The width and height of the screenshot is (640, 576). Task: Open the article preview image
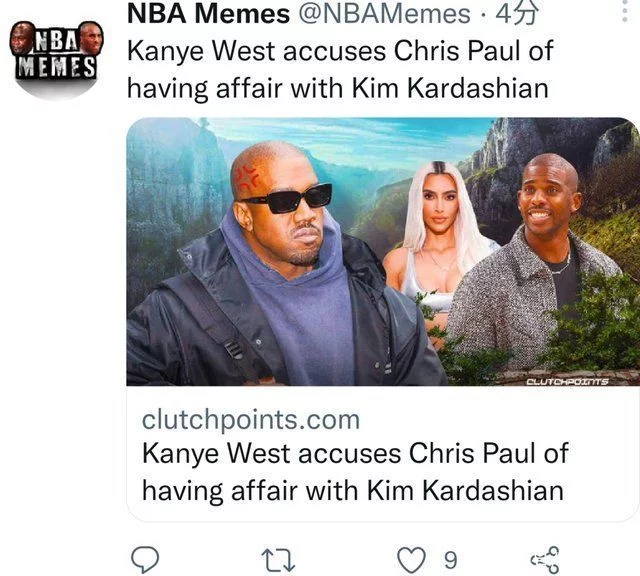383,251
